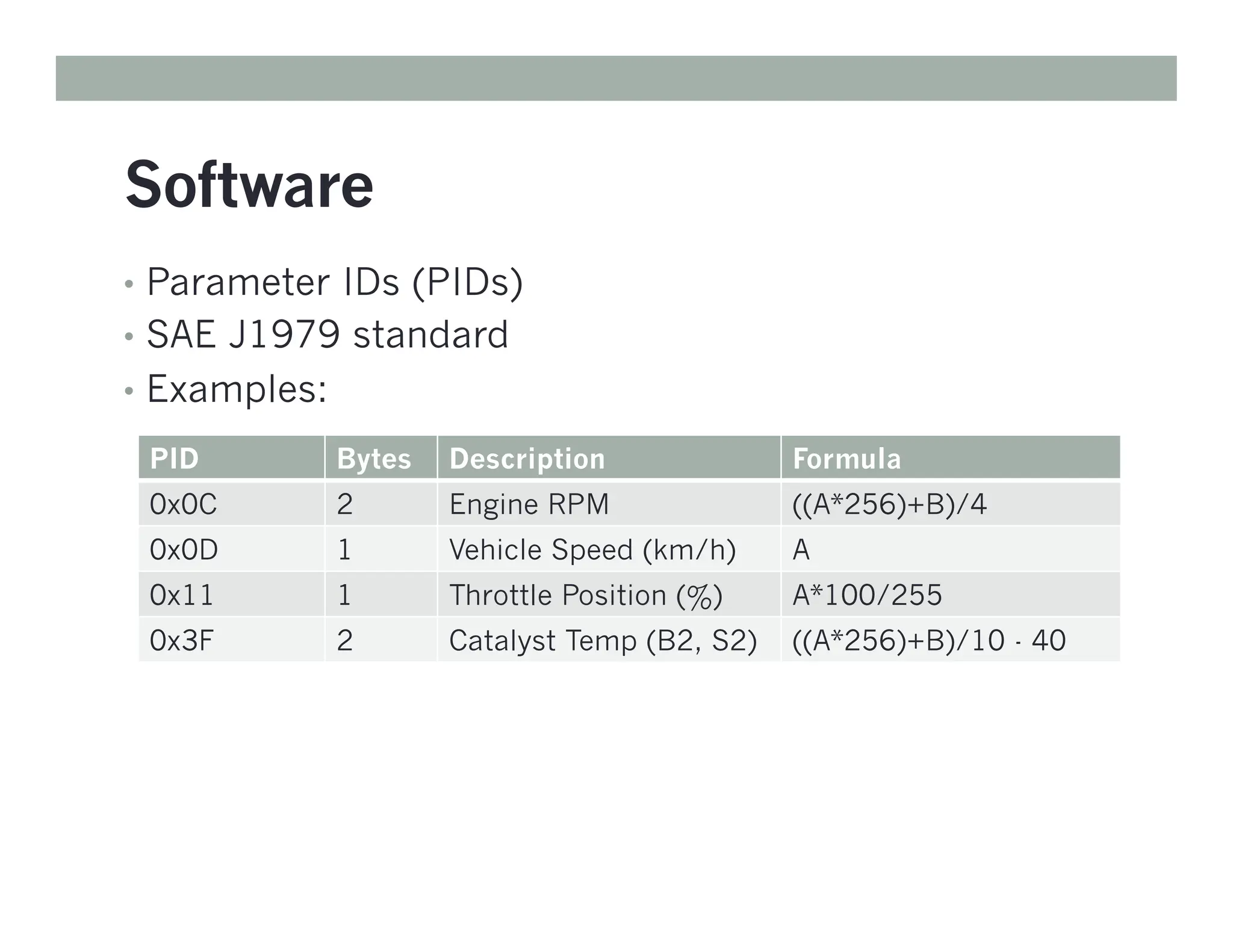Image resolution: width=1233 pixels, height=952 pixels.
Task: Select the 0x3F PID cell
Action: coord(181,640)
